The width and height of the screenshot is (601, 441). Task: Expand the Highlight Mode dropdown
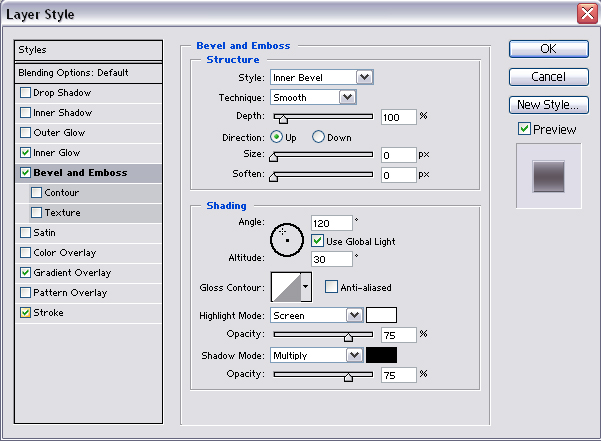(353, 314)
